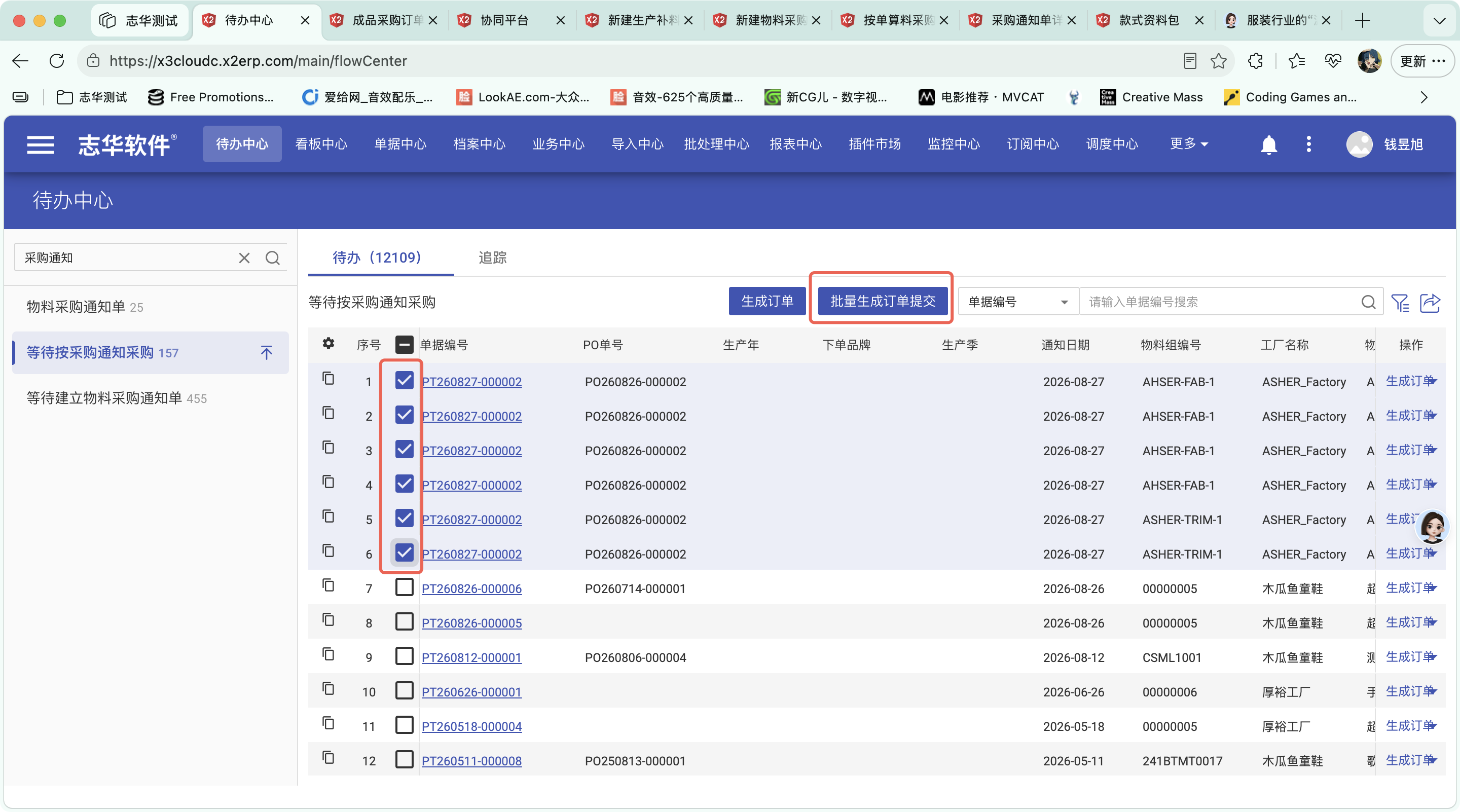
Task: Click the export share icon
Action: pyautogui.click(x=1430, y=302)
